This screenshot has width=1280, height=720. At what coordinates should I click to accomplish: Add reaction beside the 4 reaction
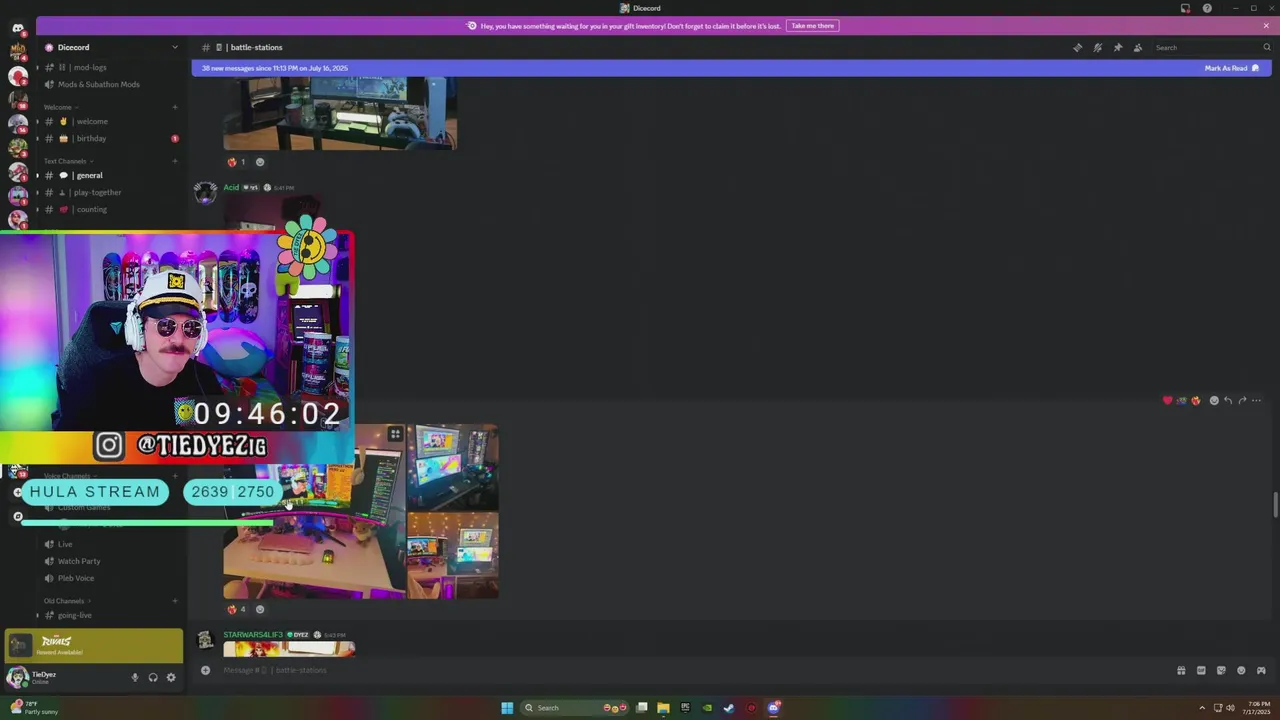pyautogui.click(x=260, y=609)
